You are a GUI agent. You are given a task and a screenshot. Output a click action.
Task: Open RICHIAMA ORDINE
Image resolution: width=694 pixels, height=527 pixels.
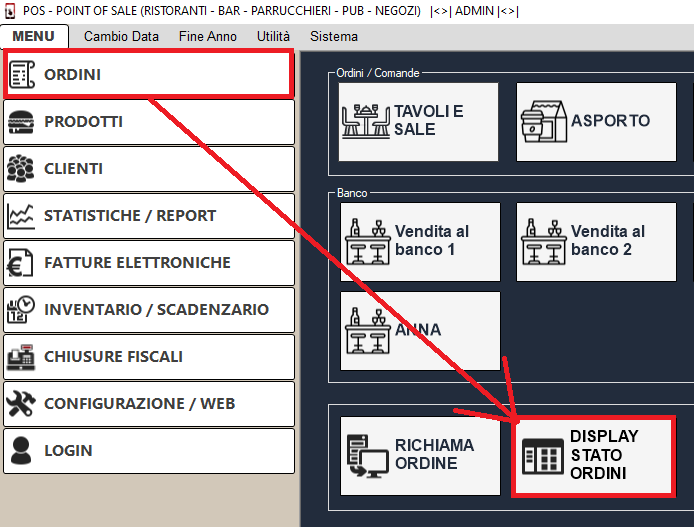coord(420,455)
